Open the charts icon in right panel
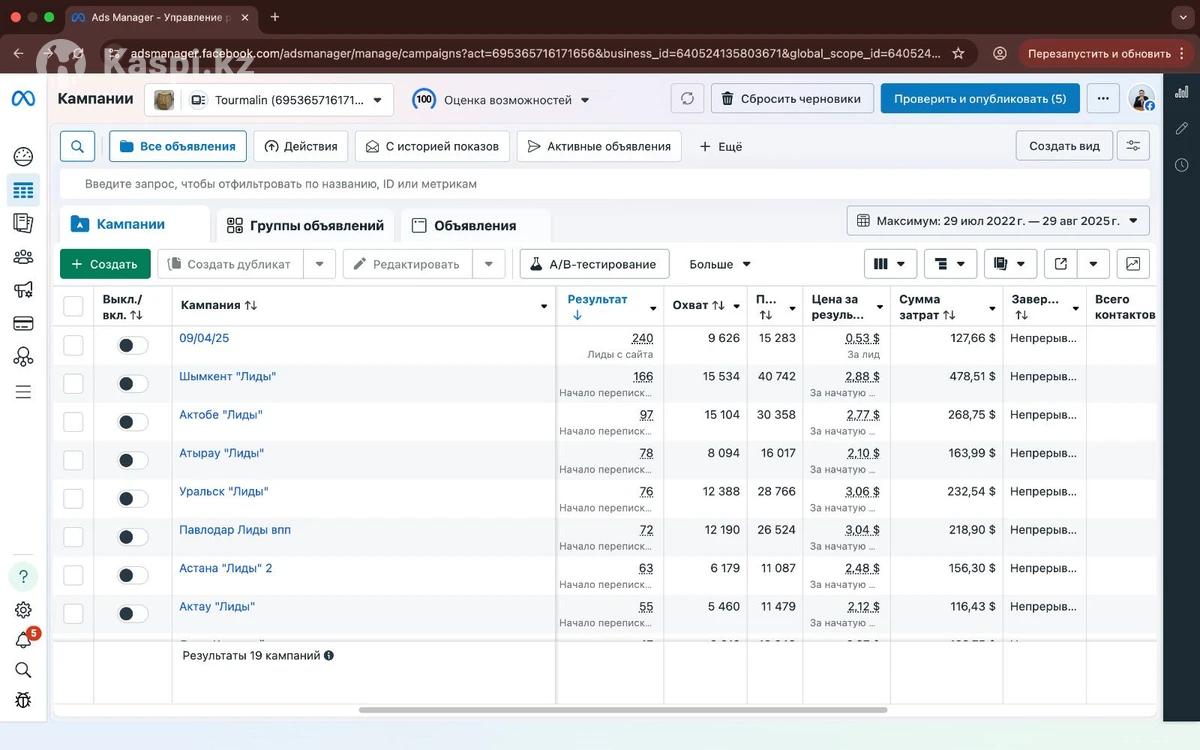This screenshot has height=750, width=1200. 1182,92
